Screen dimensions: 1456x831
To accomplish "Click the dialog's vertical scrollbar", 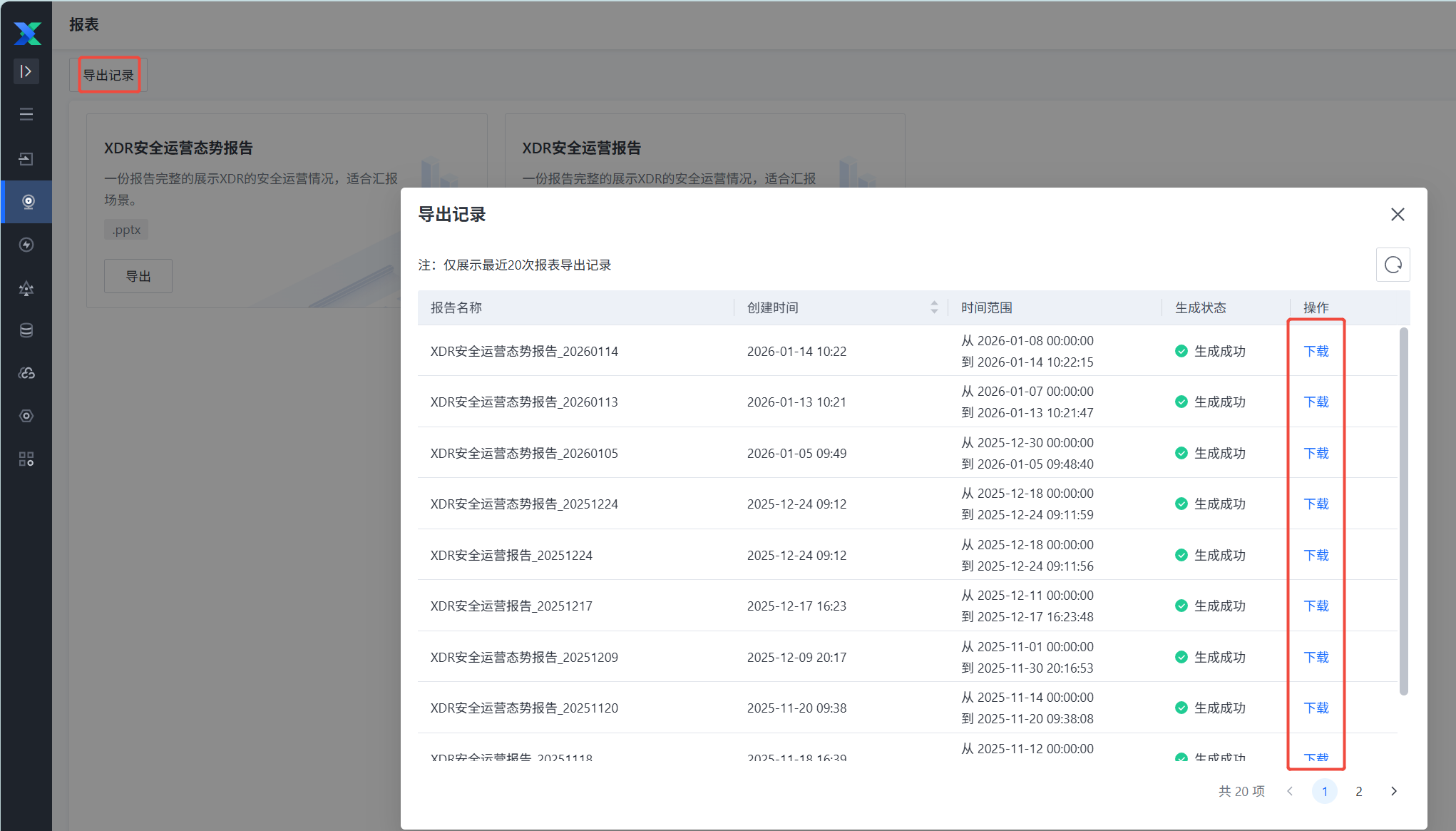I will click(x=1403, y=510).
